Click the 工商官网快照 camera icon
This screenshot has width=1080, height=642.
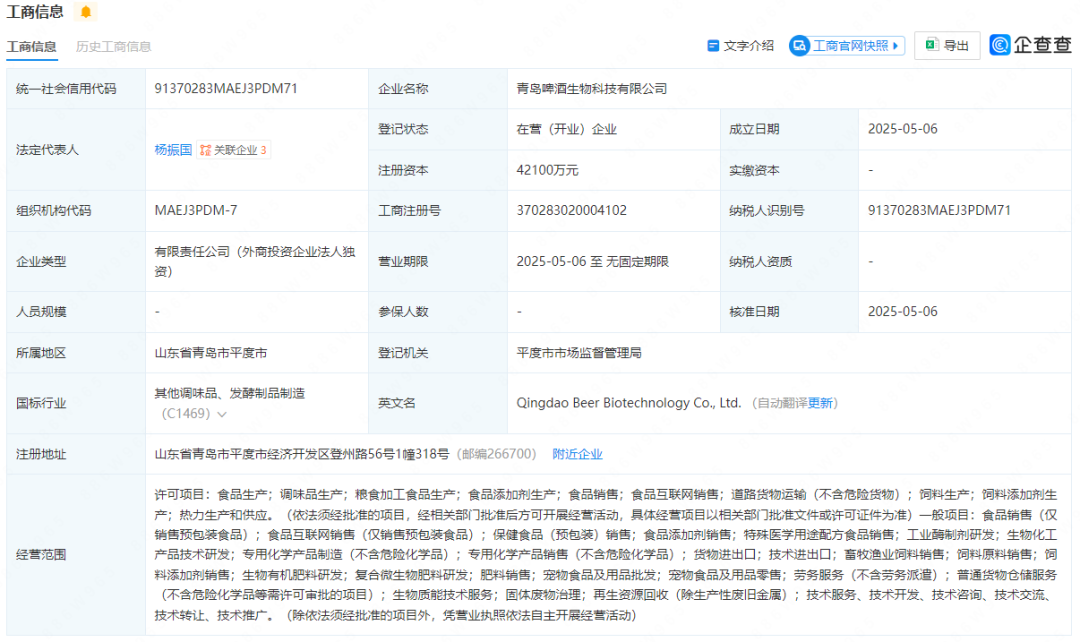tap(799, 46)
